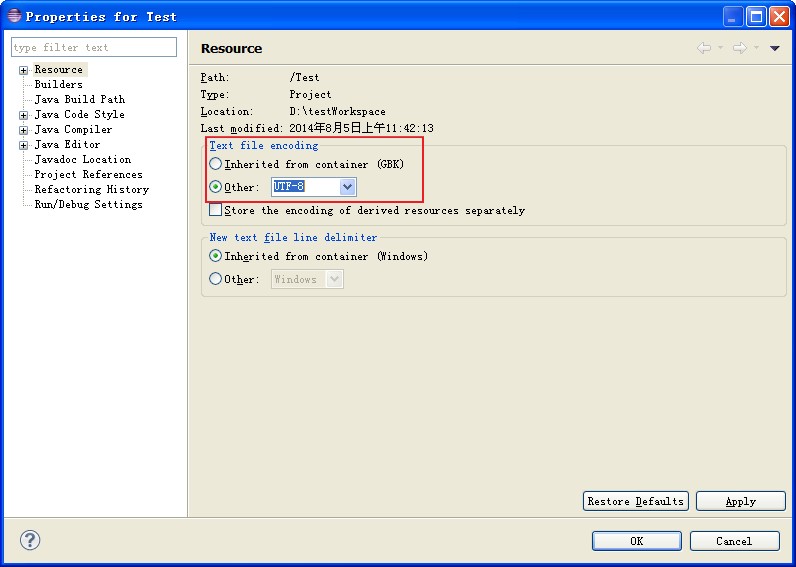Open Project References page
Viewport: 796px width, 567px height.
[88, 175]
